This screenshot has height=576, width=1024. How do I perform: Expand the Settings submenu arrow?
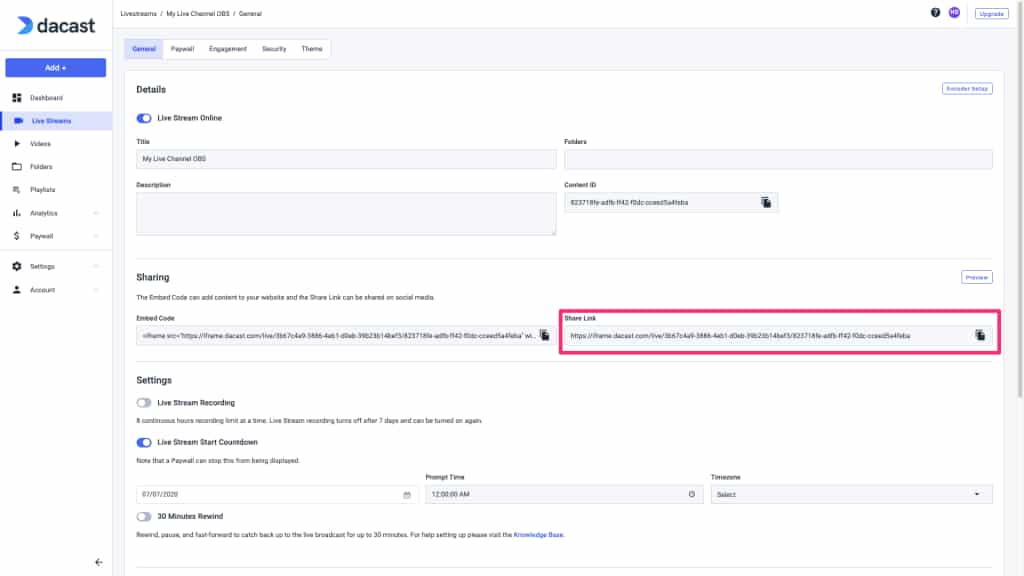[96, 266]
